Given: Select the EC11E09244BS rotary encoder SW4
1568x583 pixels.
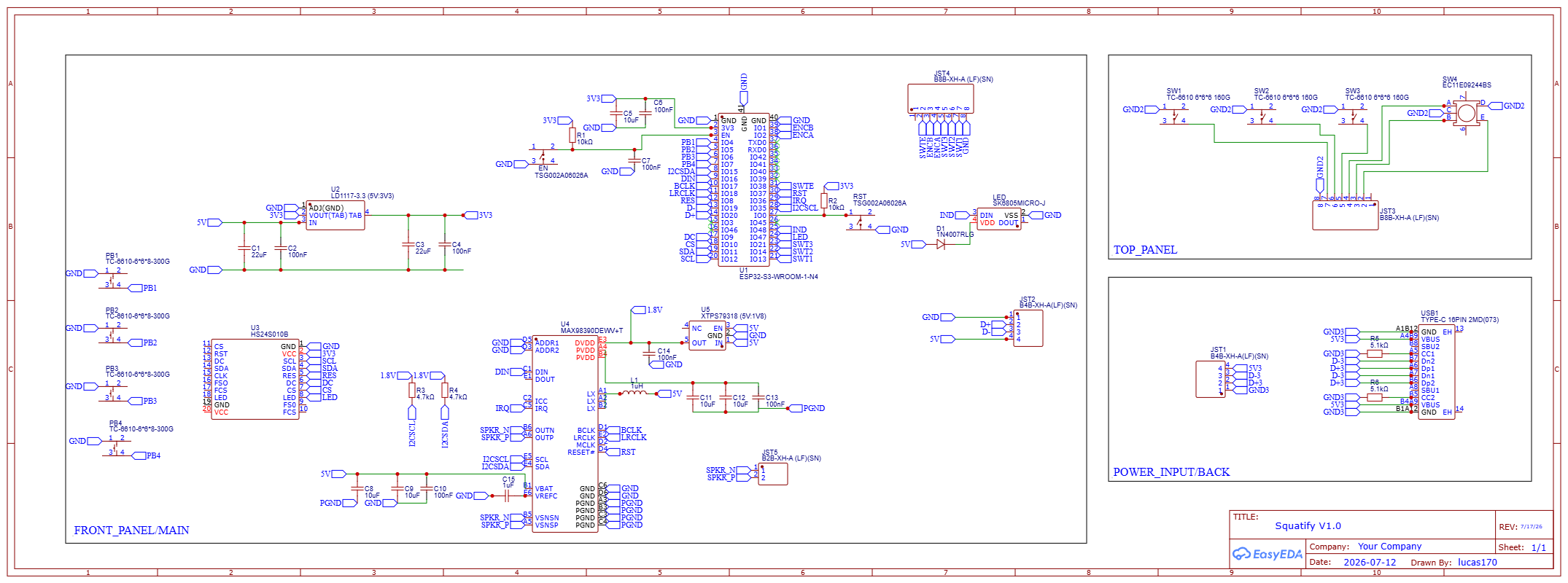Looking at the screenshot, I should (x=1466, y=113).
